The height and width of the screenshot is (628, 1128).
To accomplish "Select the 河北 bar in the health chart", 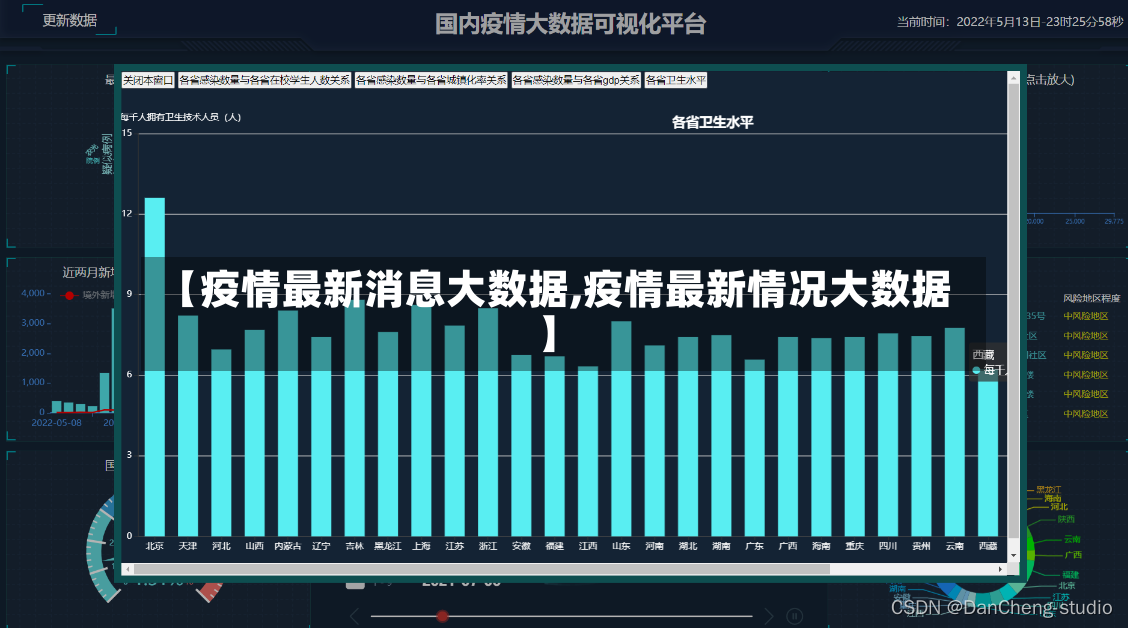I will pos(222,442).
